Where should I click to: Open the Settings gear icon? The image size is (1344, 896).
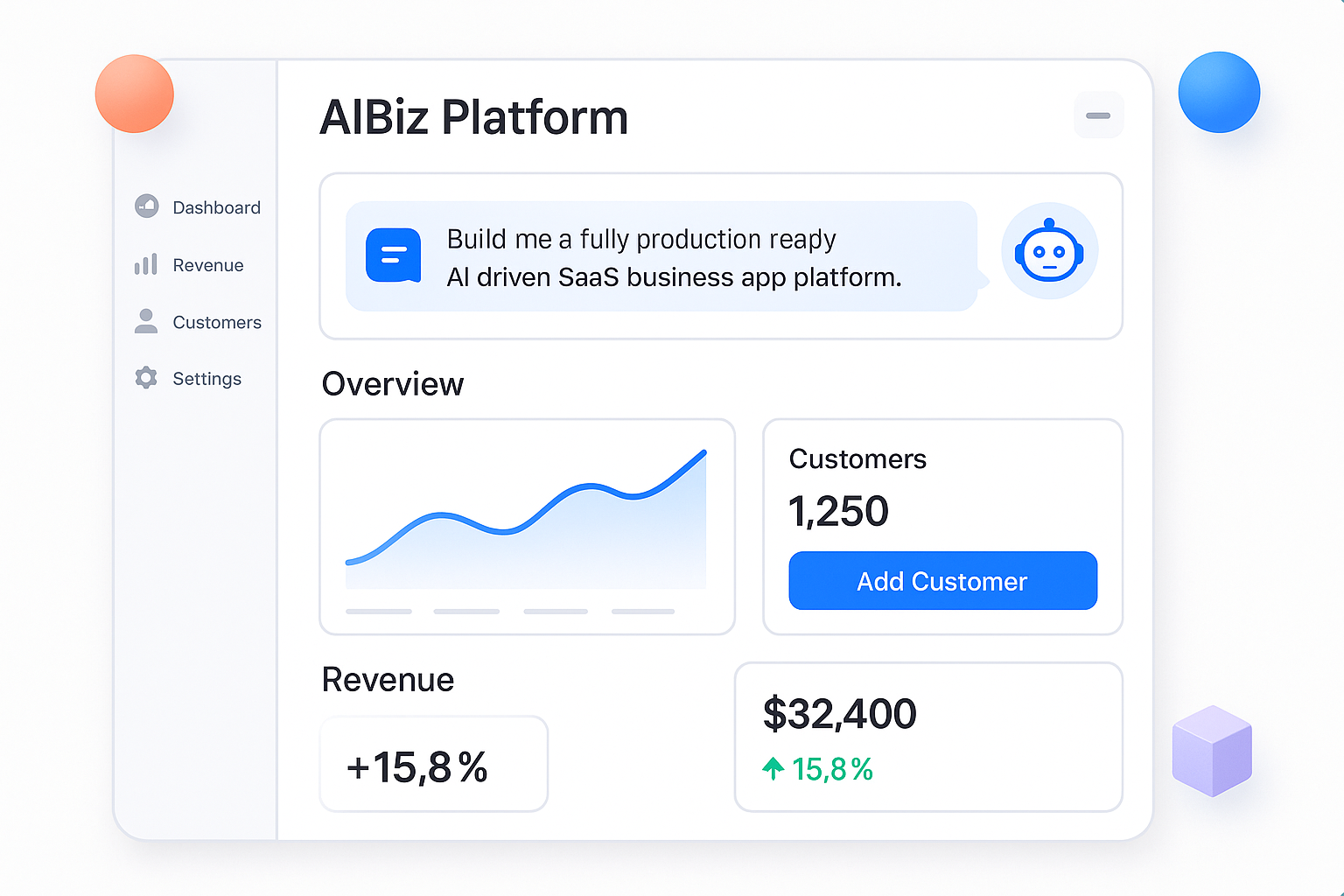click(146, 378)
